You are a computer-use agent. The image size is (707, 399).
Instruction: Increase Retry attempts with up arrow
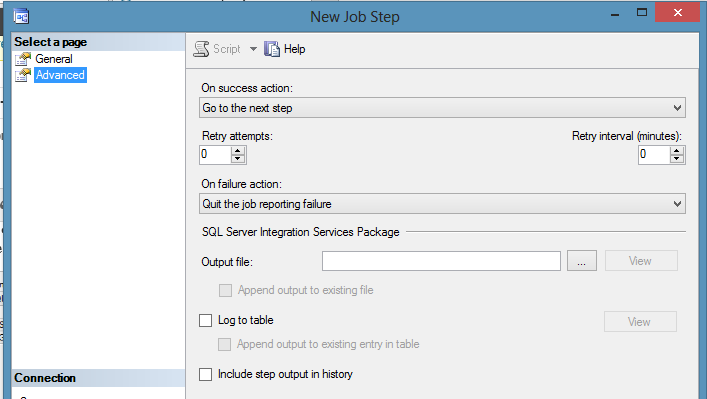(x=238, y=151)
